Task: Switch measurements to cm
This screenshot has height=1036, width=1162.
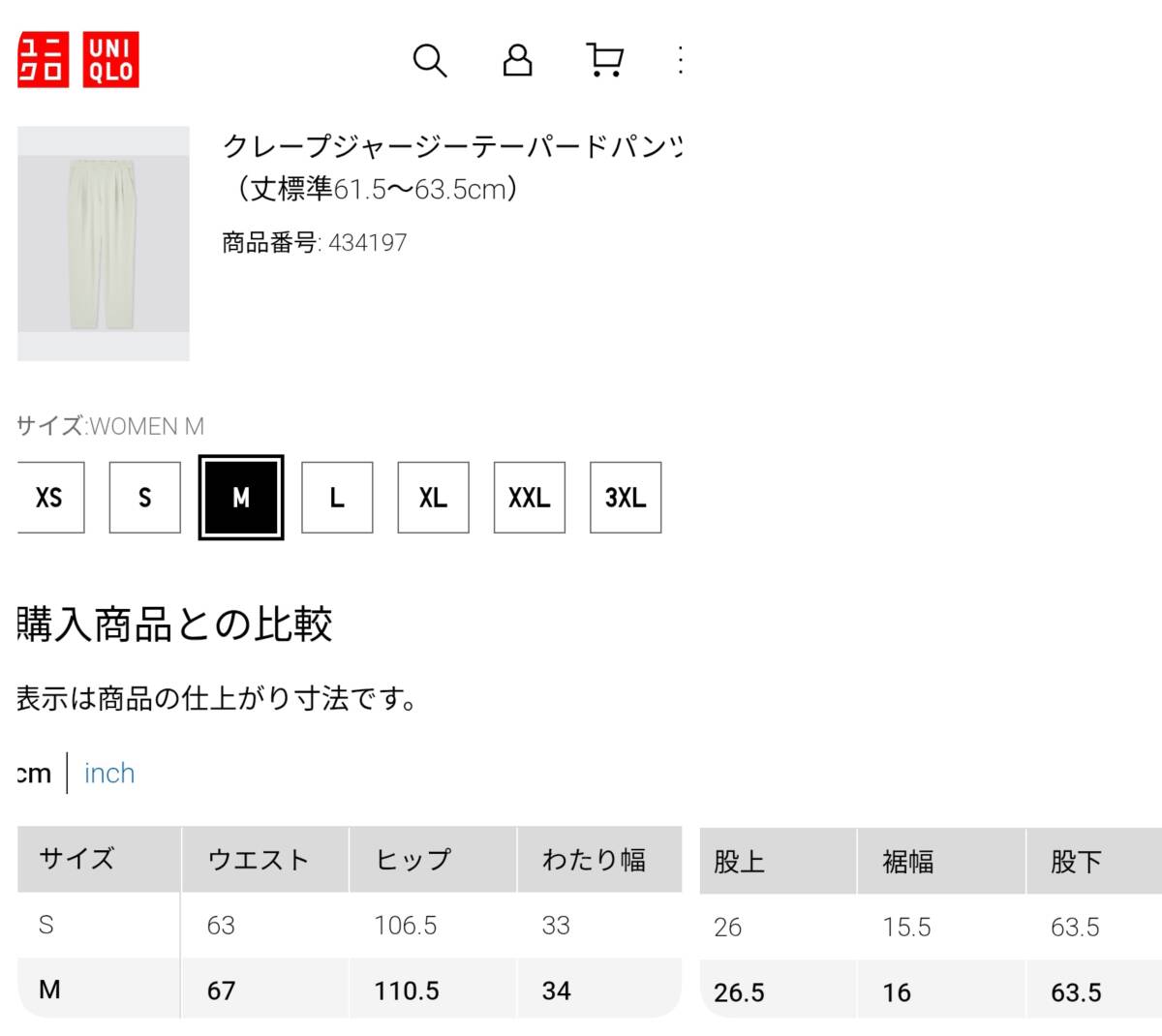Action: pos(35,773)
